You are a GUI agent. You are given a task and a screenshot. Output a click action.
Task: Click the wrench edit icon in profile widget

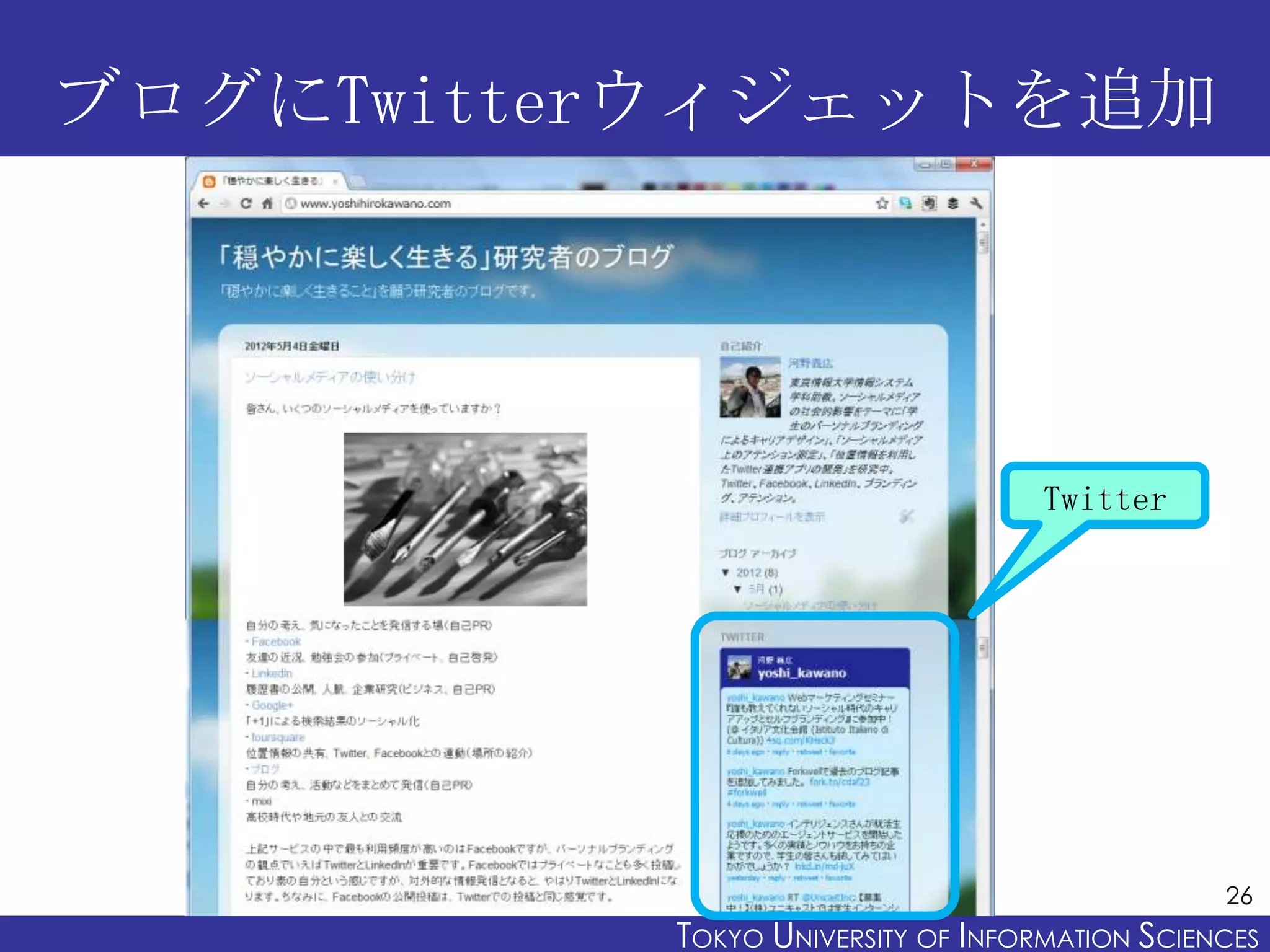[x=906, y=516]
